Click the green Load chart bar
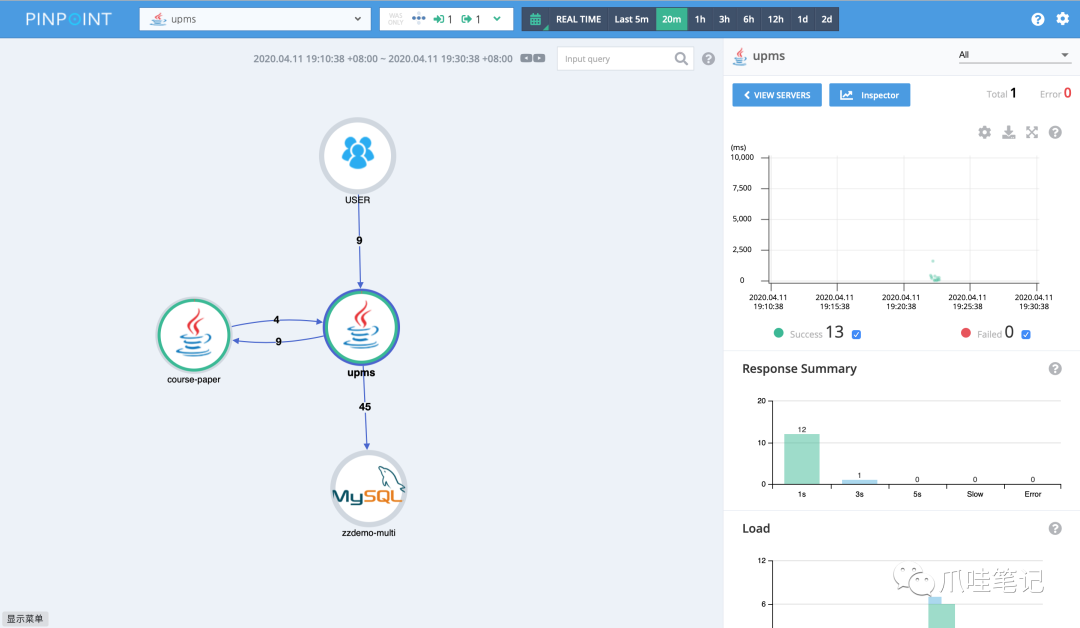 coord(942,616)
